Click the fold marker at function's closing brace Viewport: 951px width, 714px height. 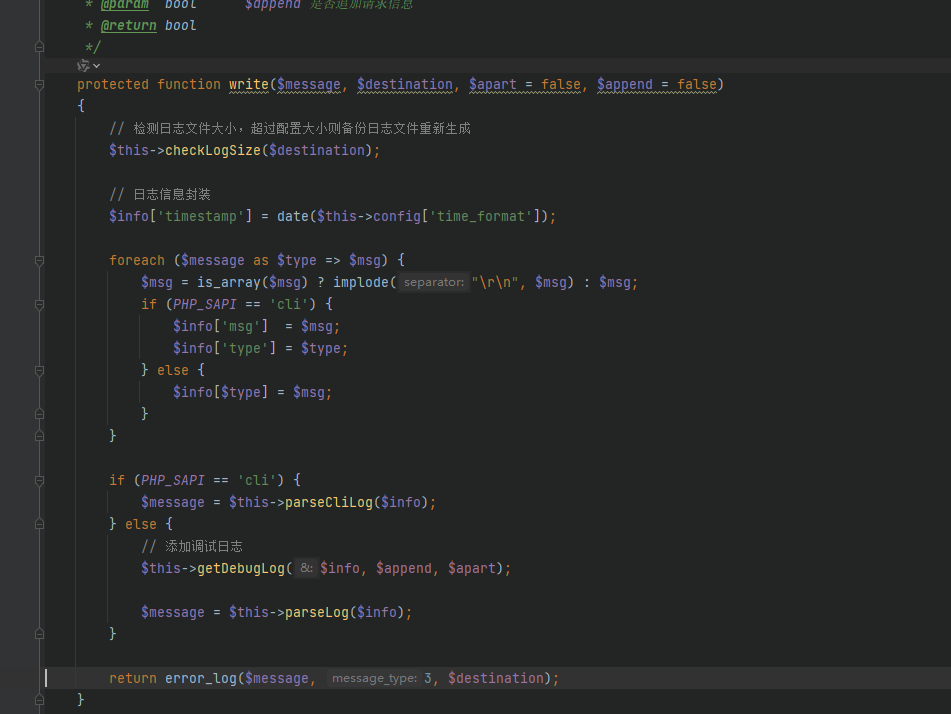39,701
